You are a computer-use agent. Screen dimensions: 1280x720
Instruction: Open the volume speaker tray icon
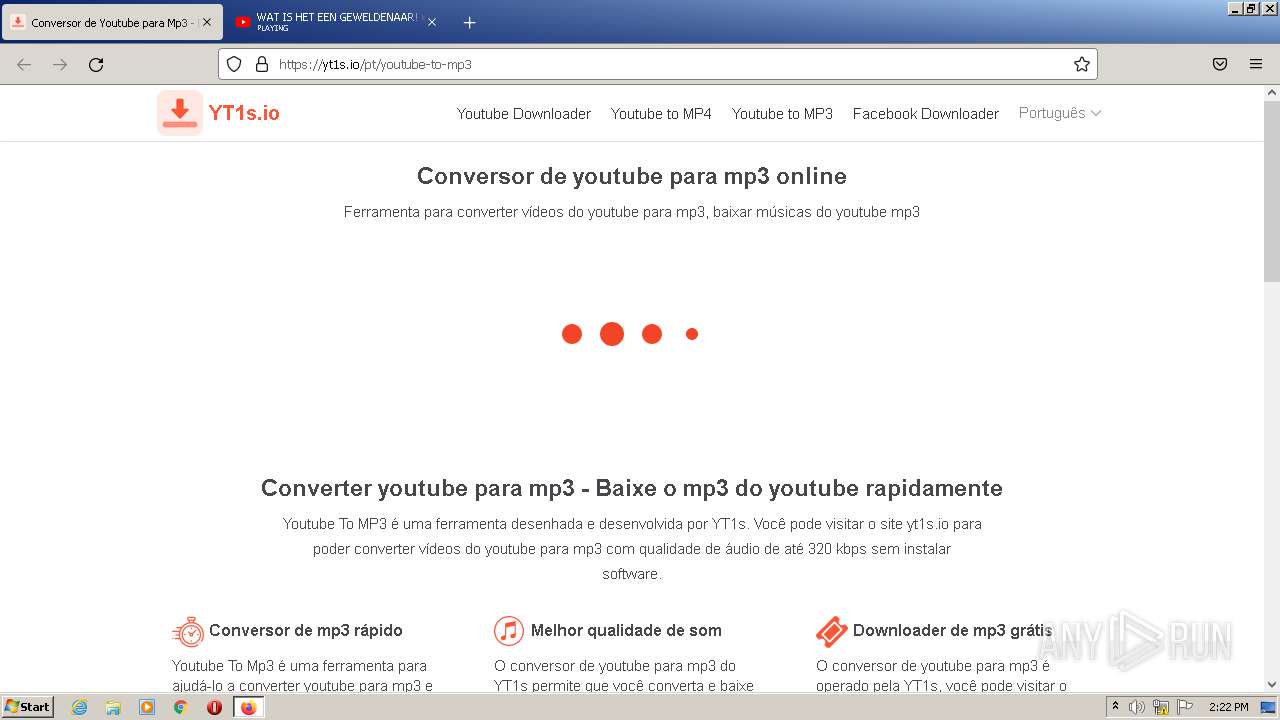click(1137, 707)
